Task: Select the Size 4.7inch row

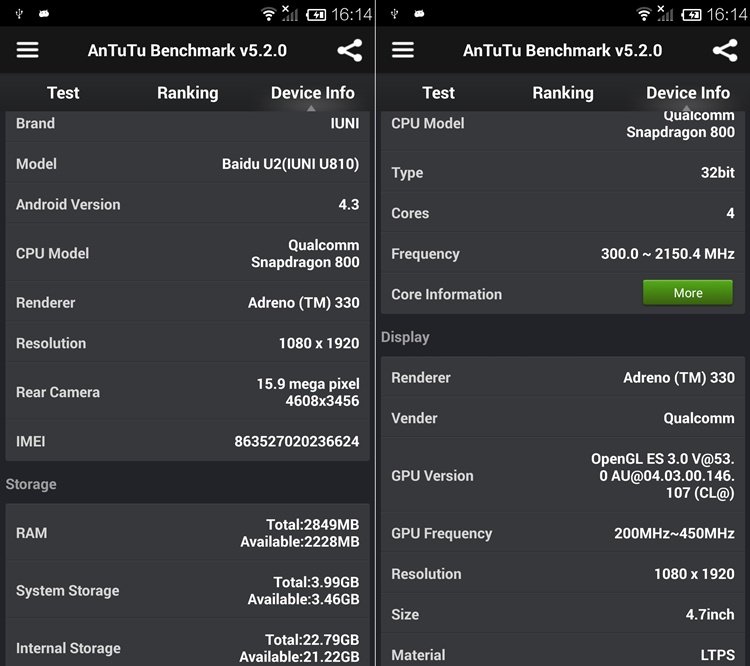Action: tap(563, 614)
